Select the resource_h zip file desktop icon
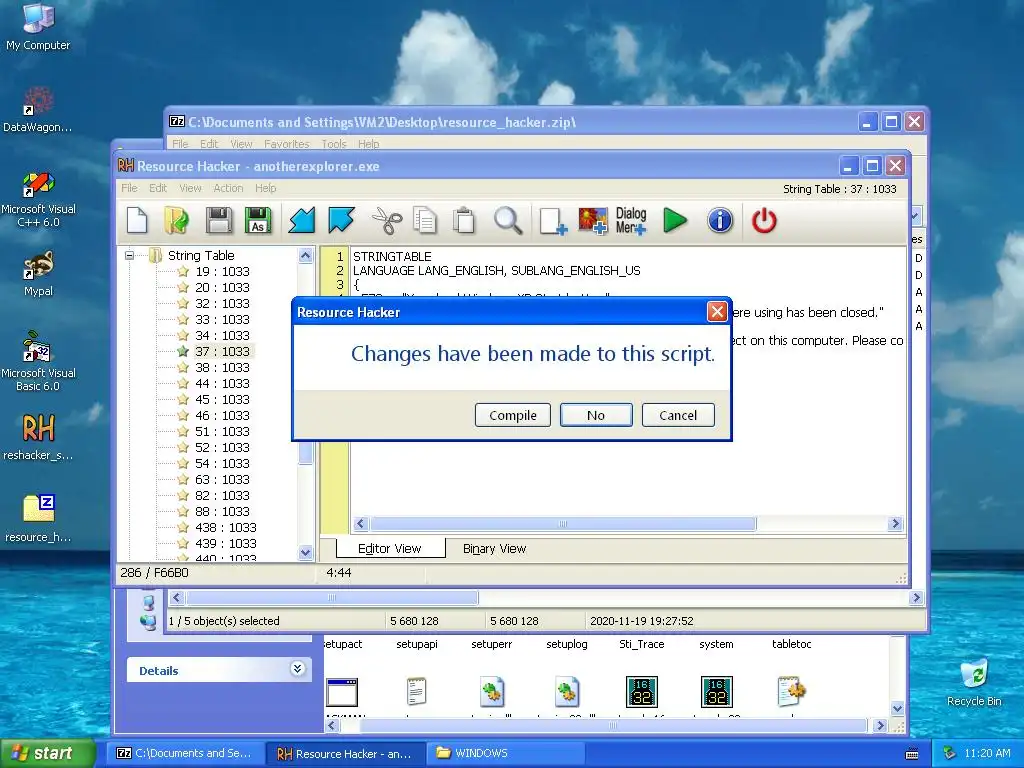The image size is (1024, 768). [x=38, y=518]
